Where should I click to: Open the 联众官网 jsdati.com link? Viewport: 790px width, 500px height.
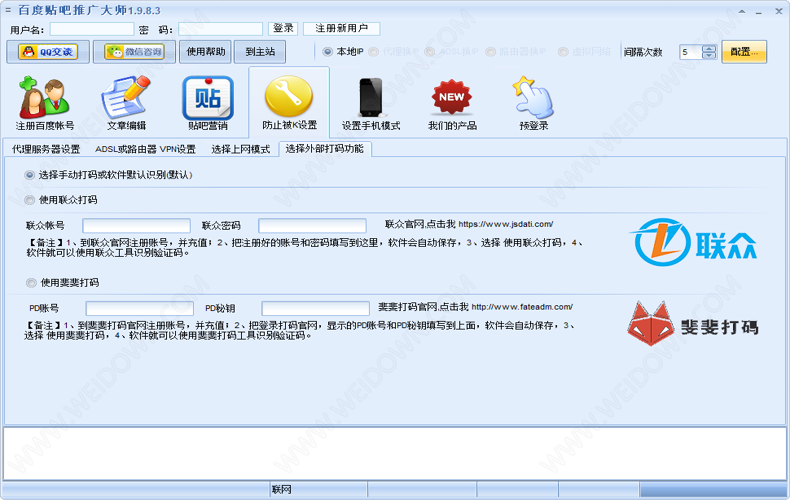[469, 224]
